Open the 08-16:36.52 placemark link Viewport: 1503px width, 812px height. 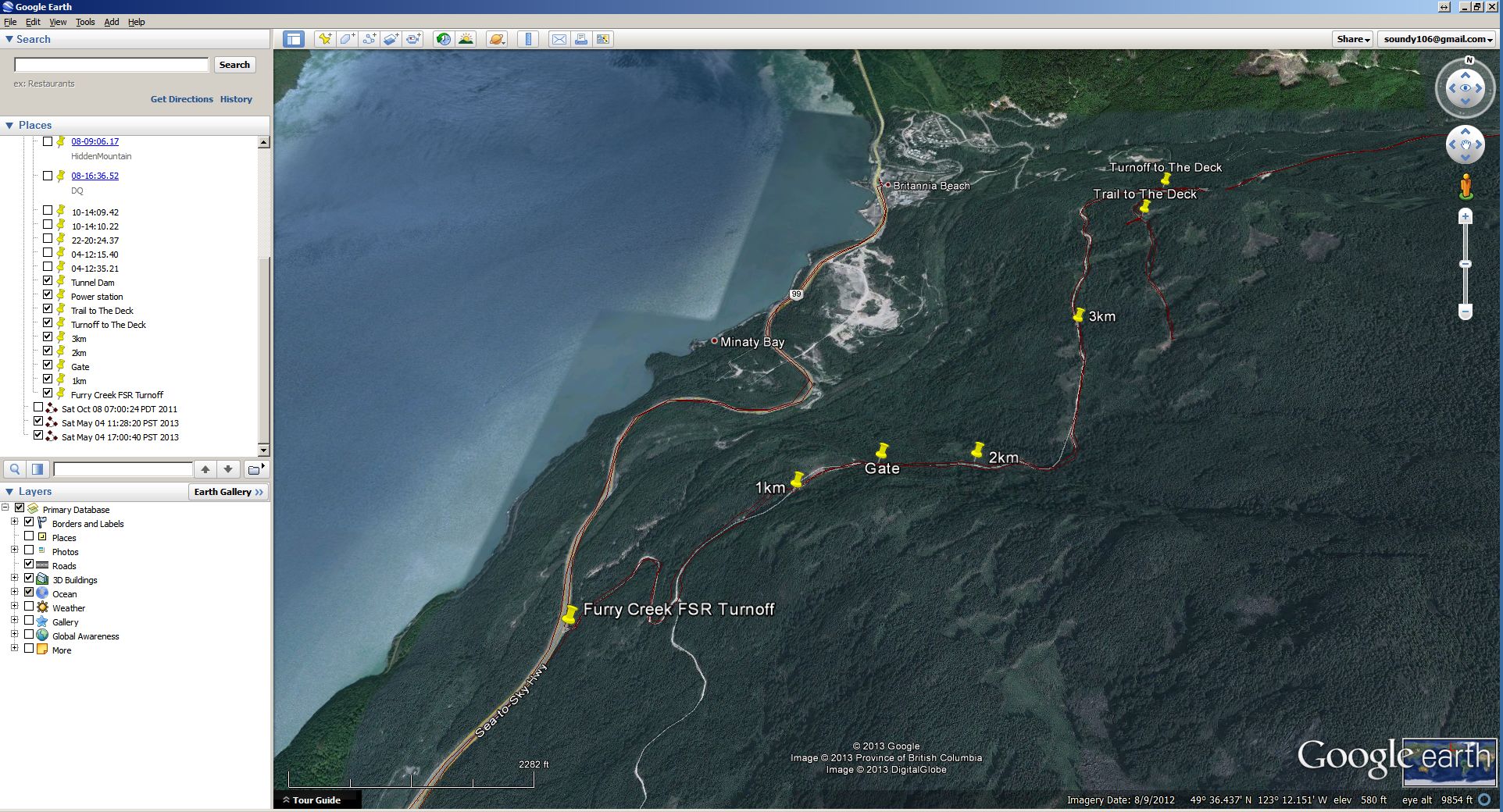coord(95,176)
